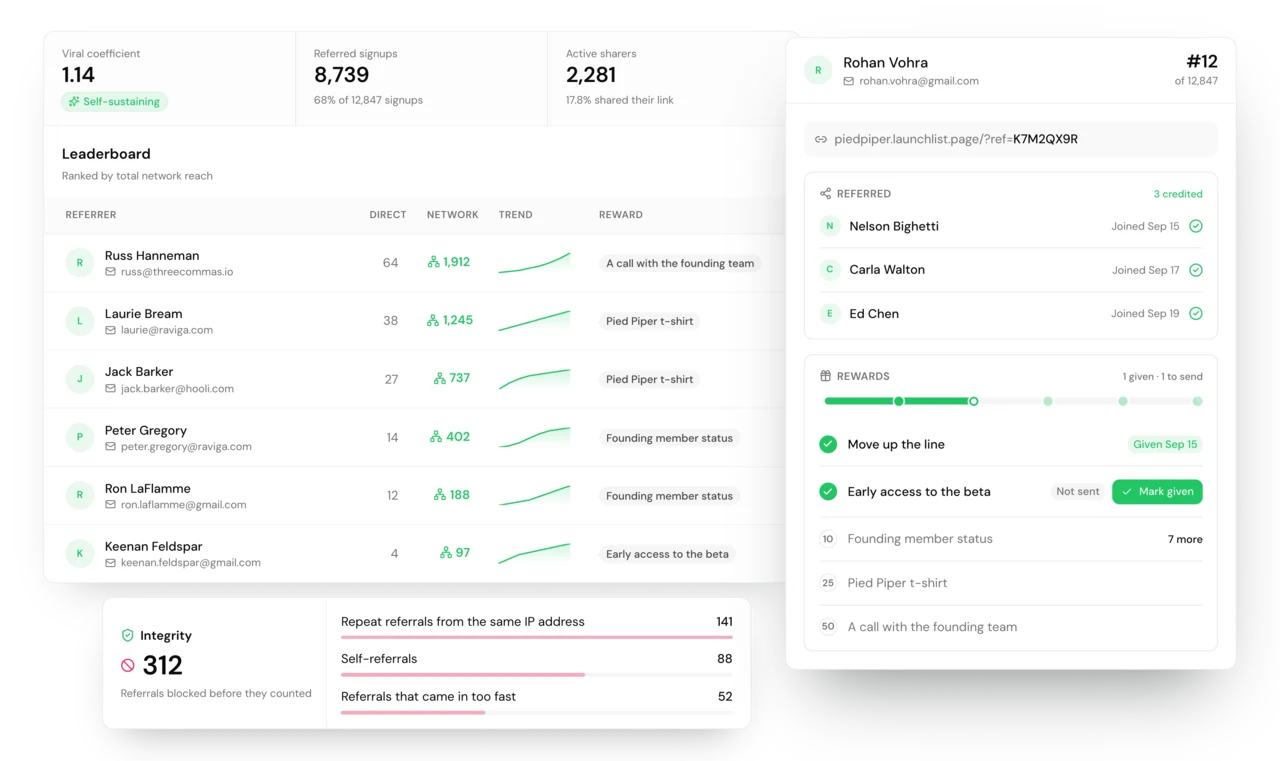Click the gift icon beside REWARDS heading

tap(825, 376)
